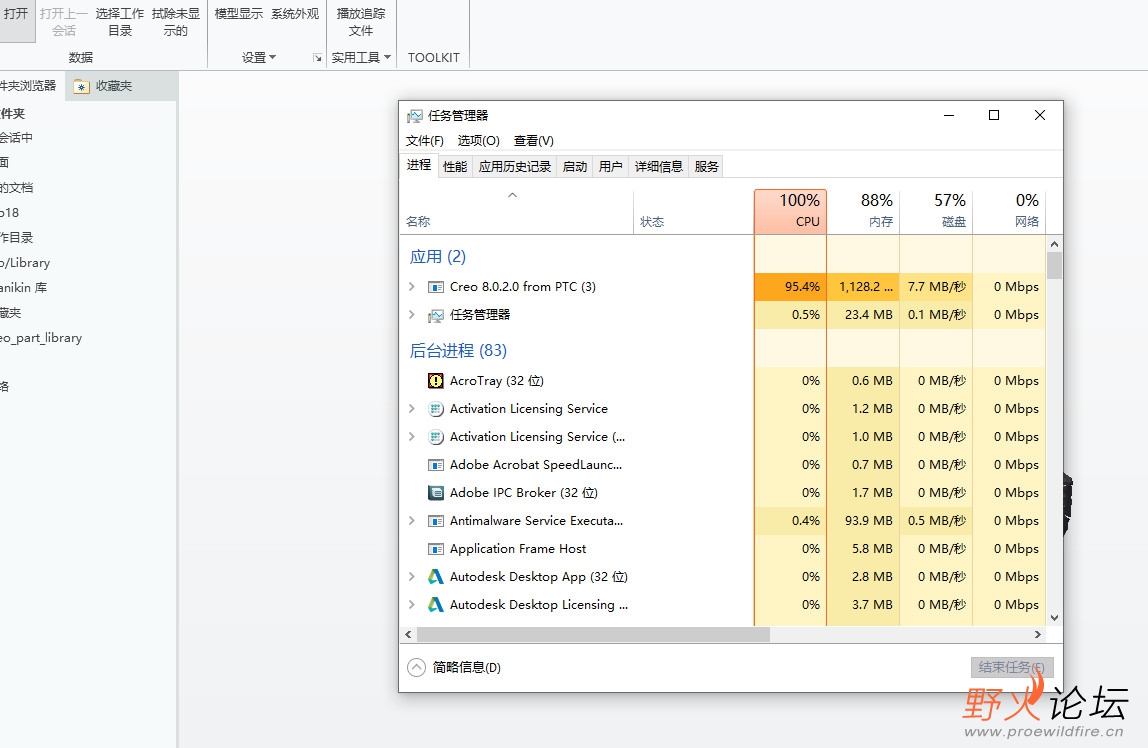Open the 设置 dropdown in Creo ribbon

pyautogui.click(x=259, y=58)
